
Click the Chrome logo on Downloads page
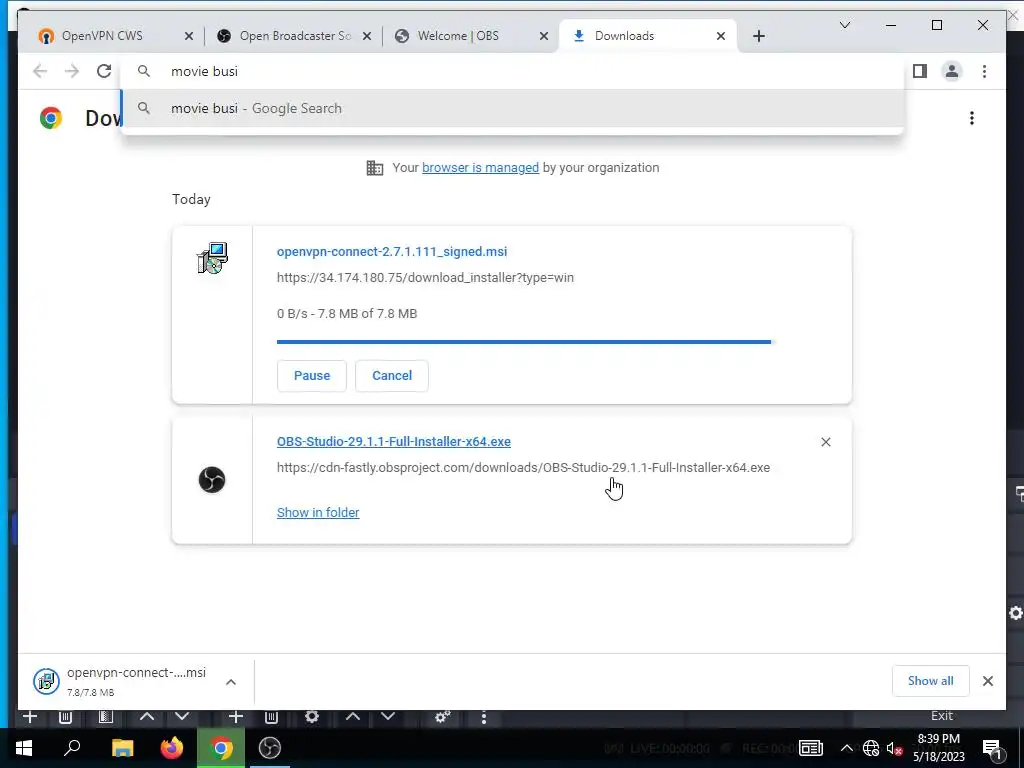coord(51,118)
